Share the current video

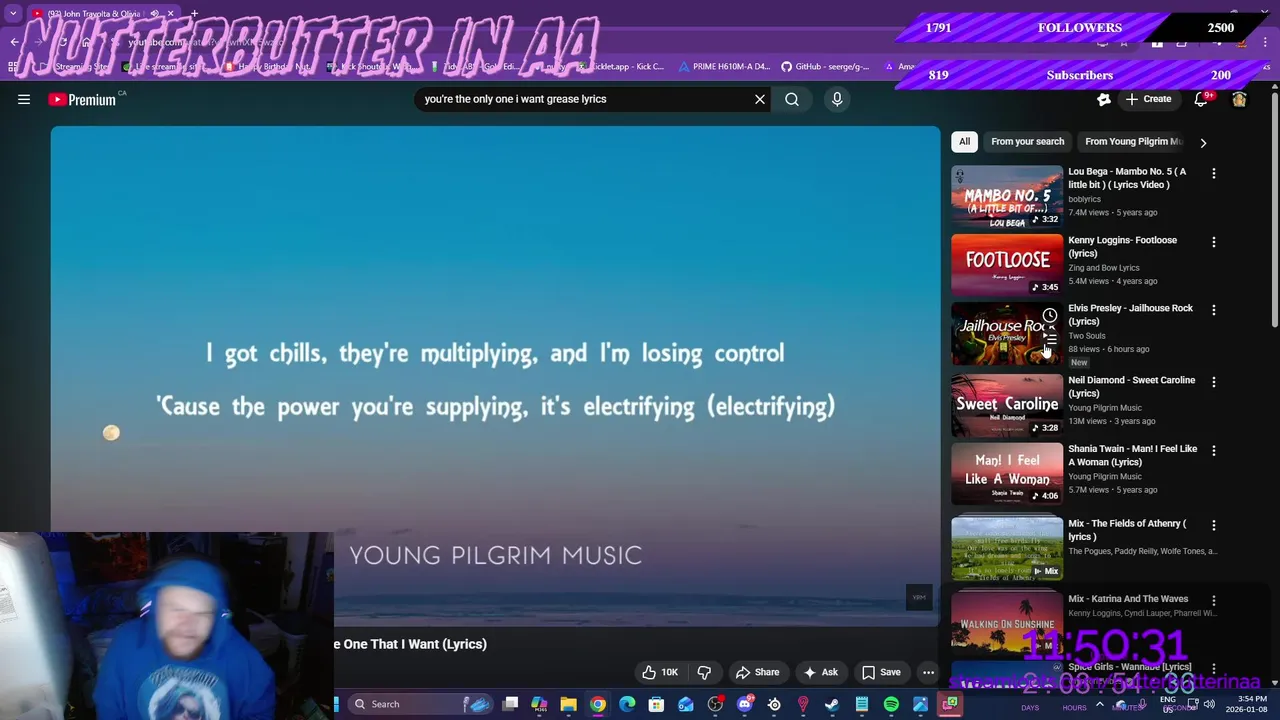(757, 672)
